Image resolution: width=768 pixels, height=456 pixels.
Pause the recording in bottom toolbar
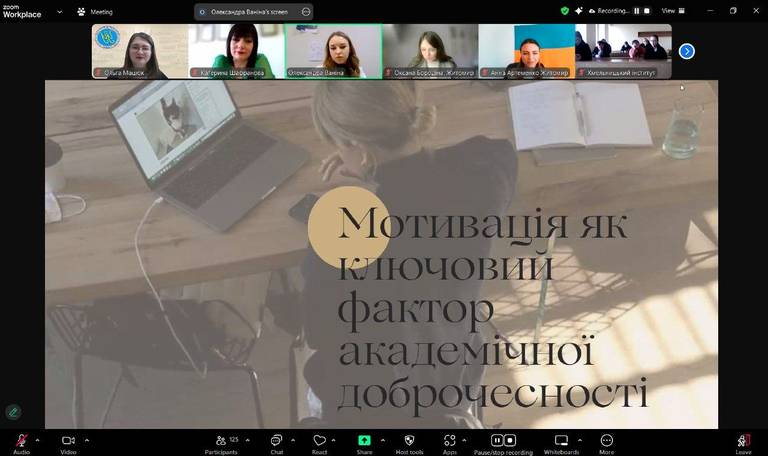[497, 440]
